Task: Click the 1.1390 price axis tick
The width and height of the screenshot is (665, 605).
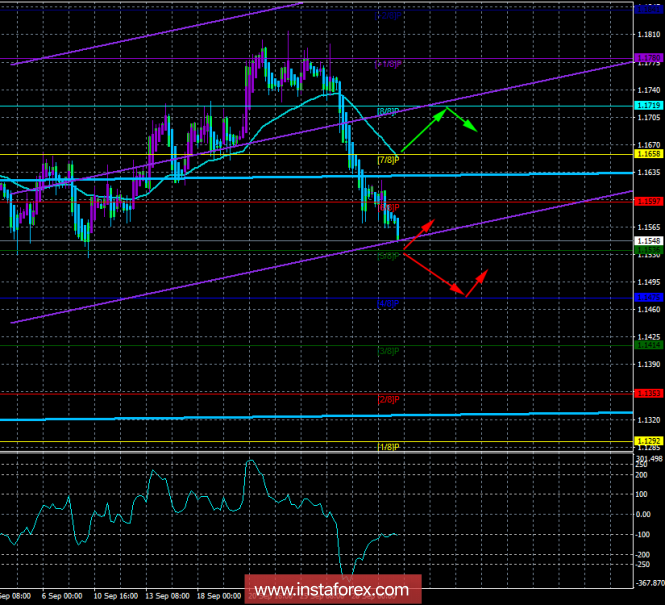Action: (x=649, y=365)
